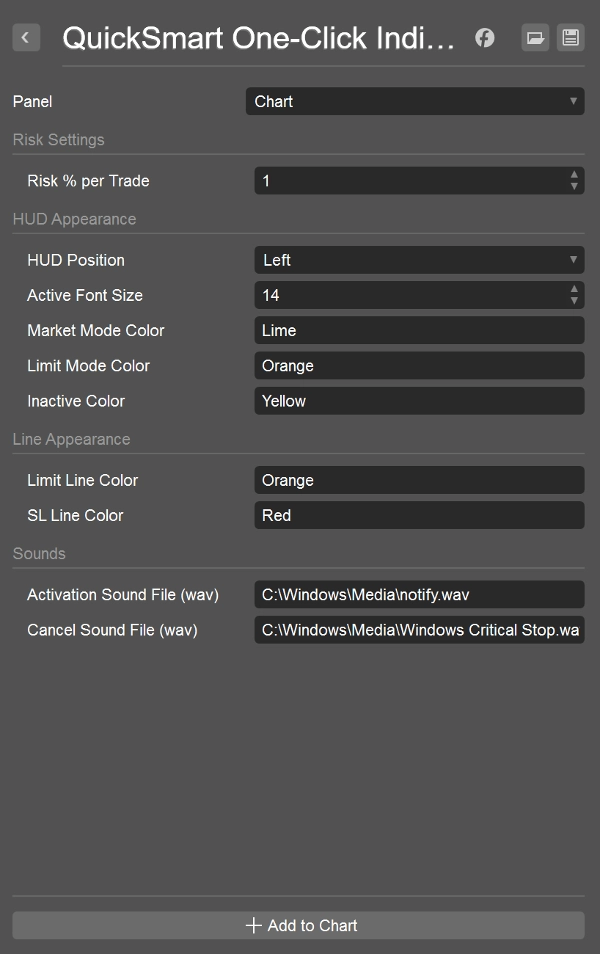Click the Activation Sound File (wav) label
The height and width of the screenshot is (954, 600).
pos(123,594)
